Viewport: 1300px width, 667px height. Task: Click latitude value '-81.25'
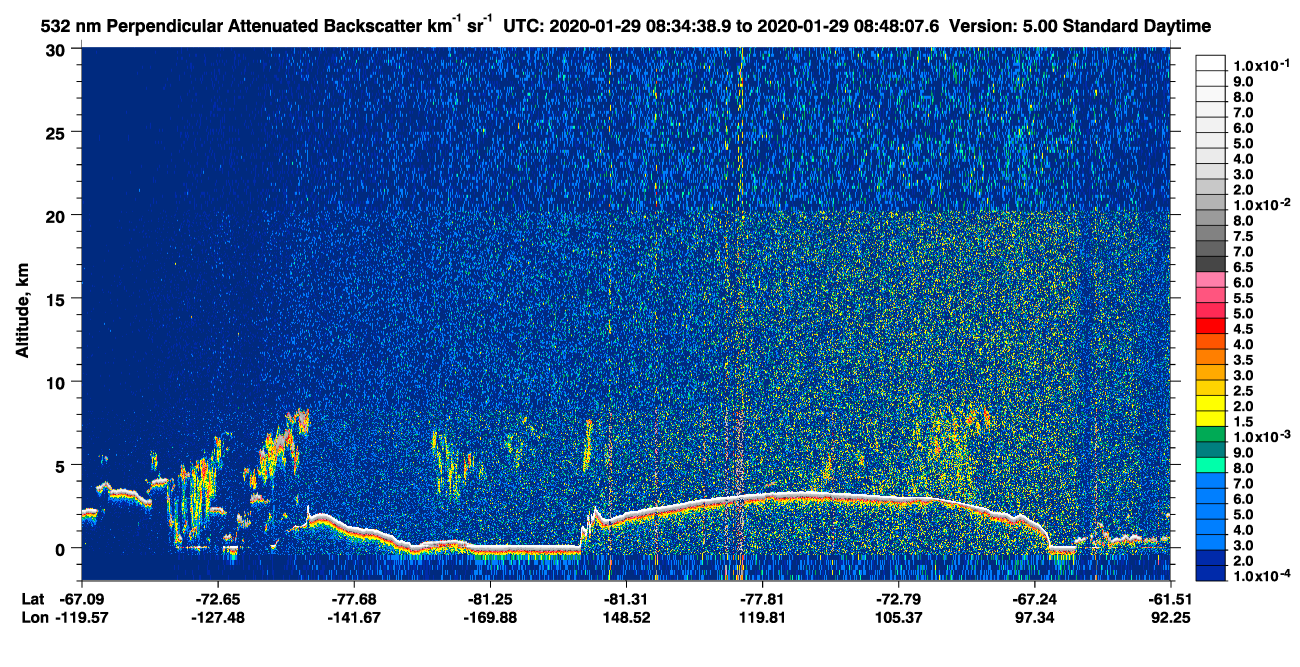tap(490, 598)
